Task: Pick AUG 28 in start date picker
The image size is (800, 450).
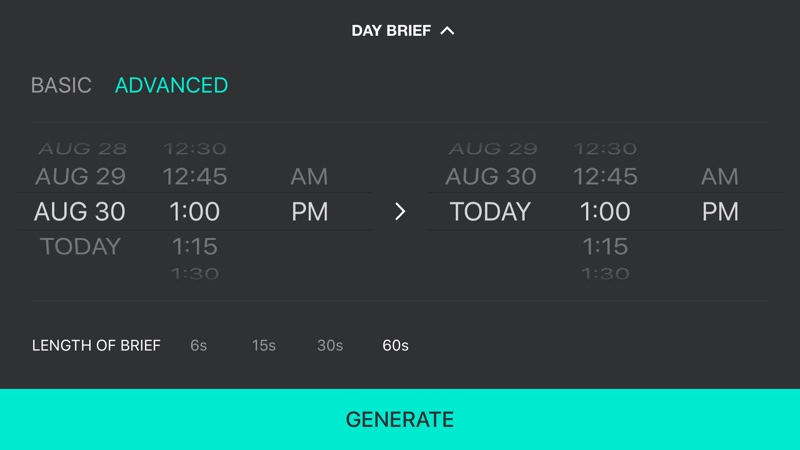Action: [82, 149]
